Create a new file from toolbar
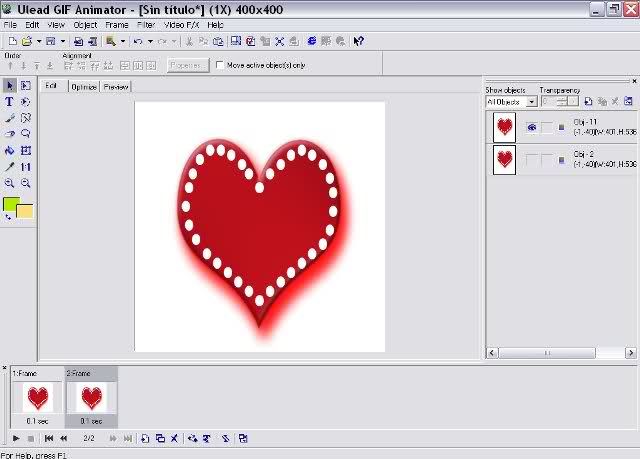Screen dimensions: 640x459 point(13,41)
